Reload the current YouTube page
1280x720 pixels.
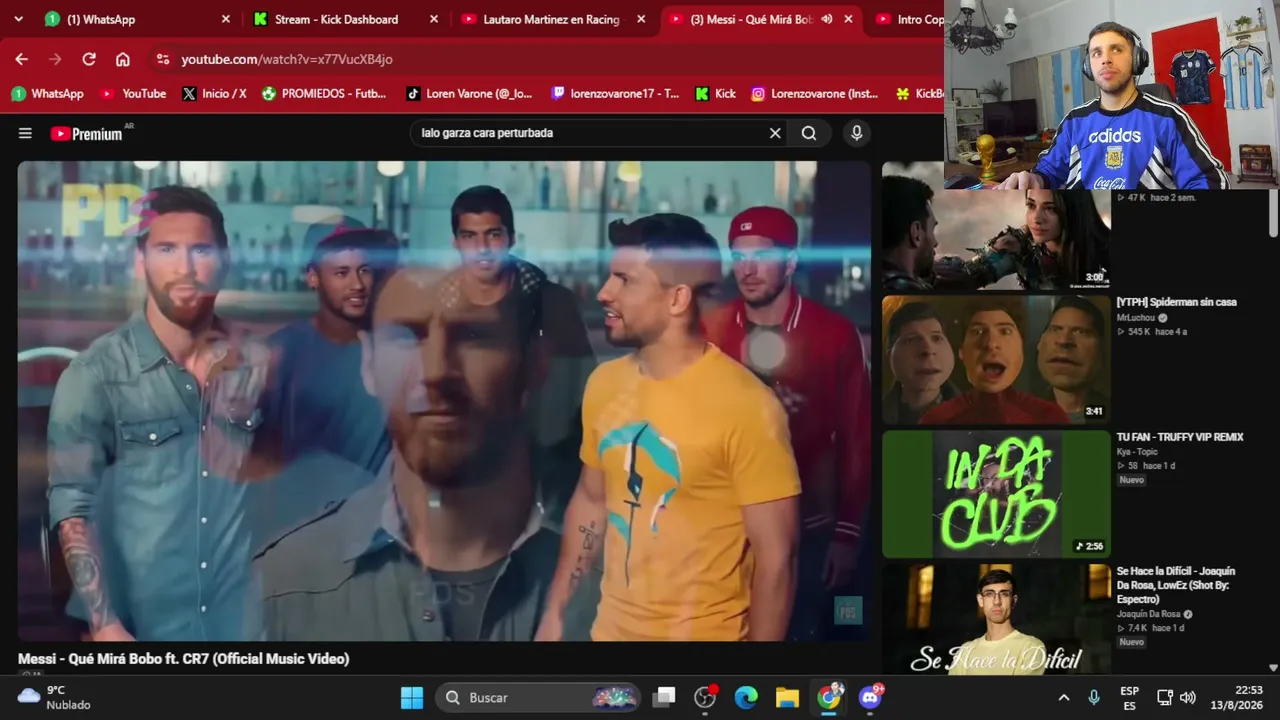[89, 59]
